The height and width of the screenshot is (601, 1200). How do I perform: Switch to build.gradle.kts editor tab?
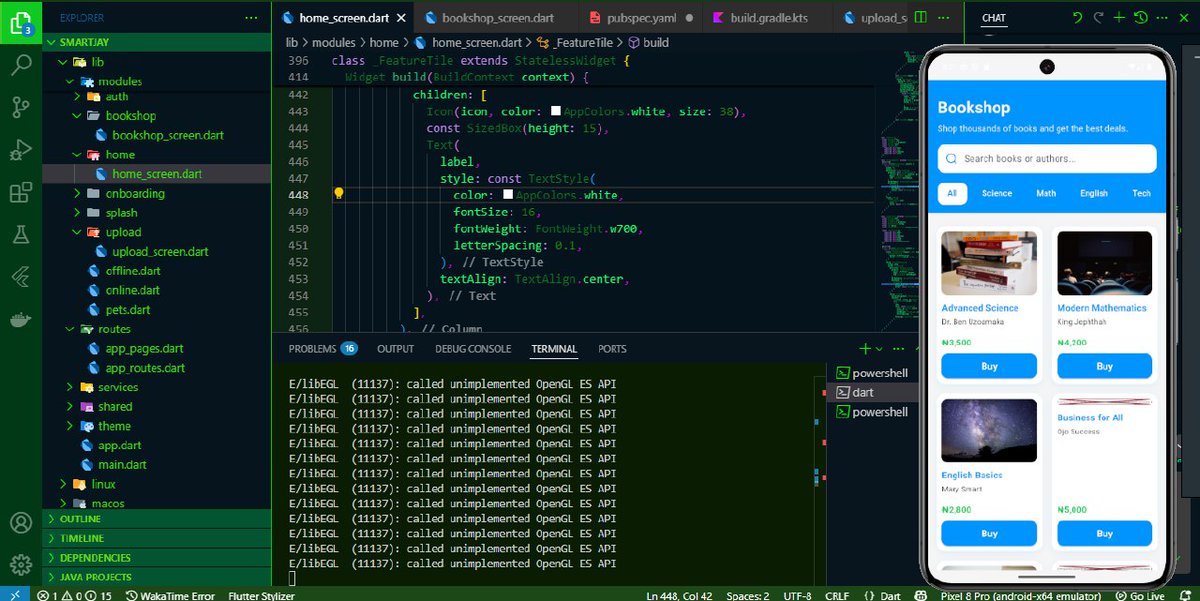click(768, 18)
